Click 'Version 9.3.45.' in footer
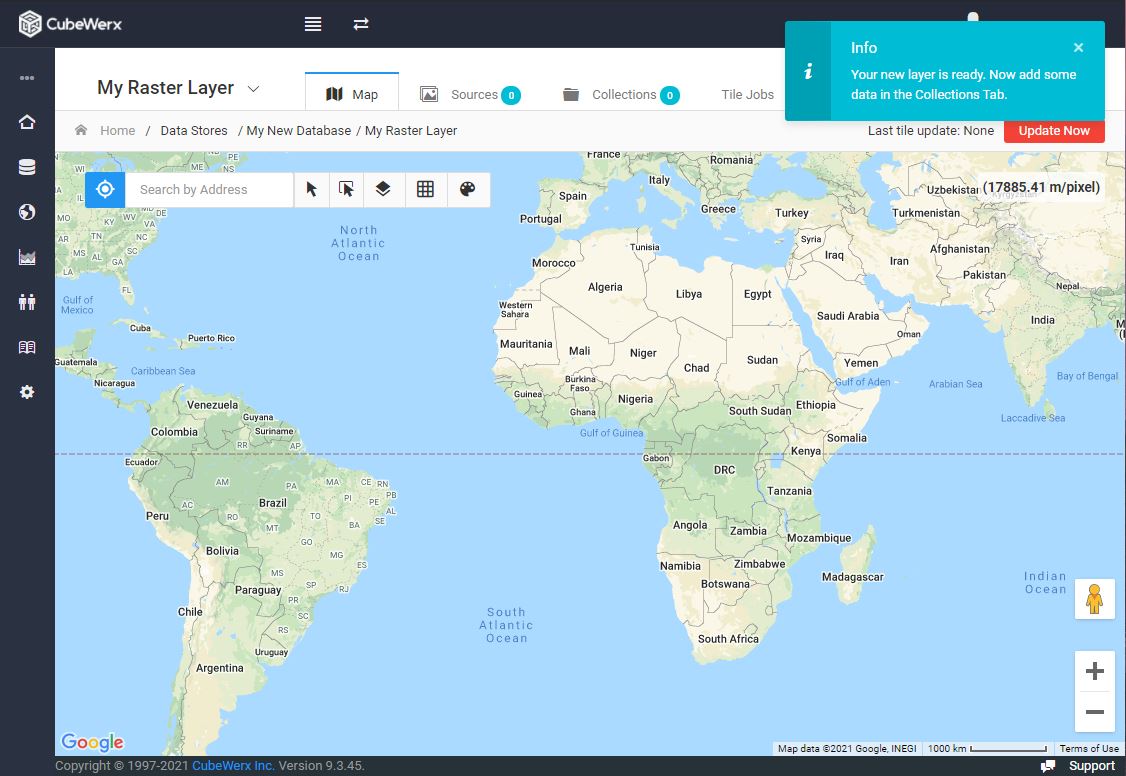 click(x=322, y=766)
